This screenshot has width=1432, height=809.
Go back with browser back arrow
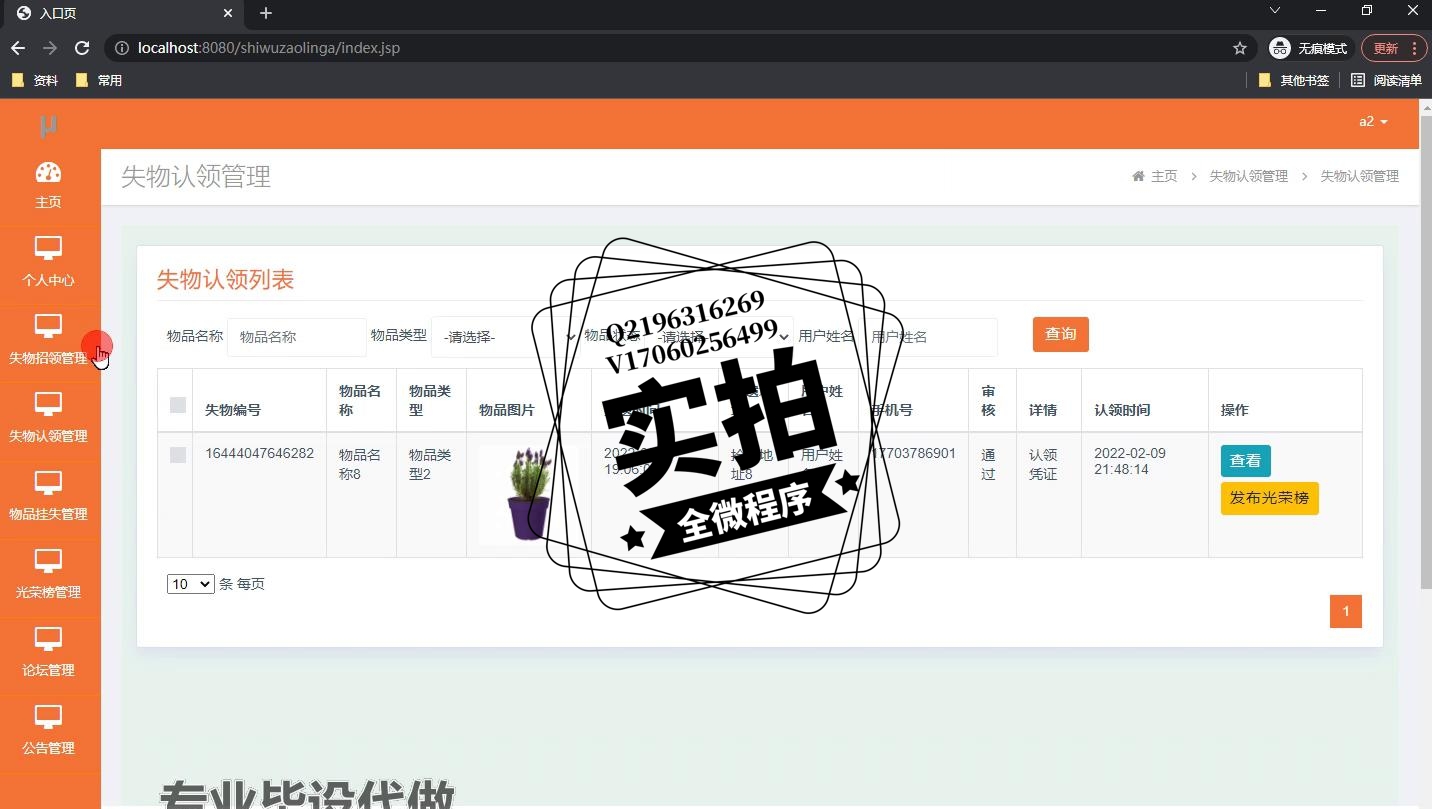(x=18, y=48)
